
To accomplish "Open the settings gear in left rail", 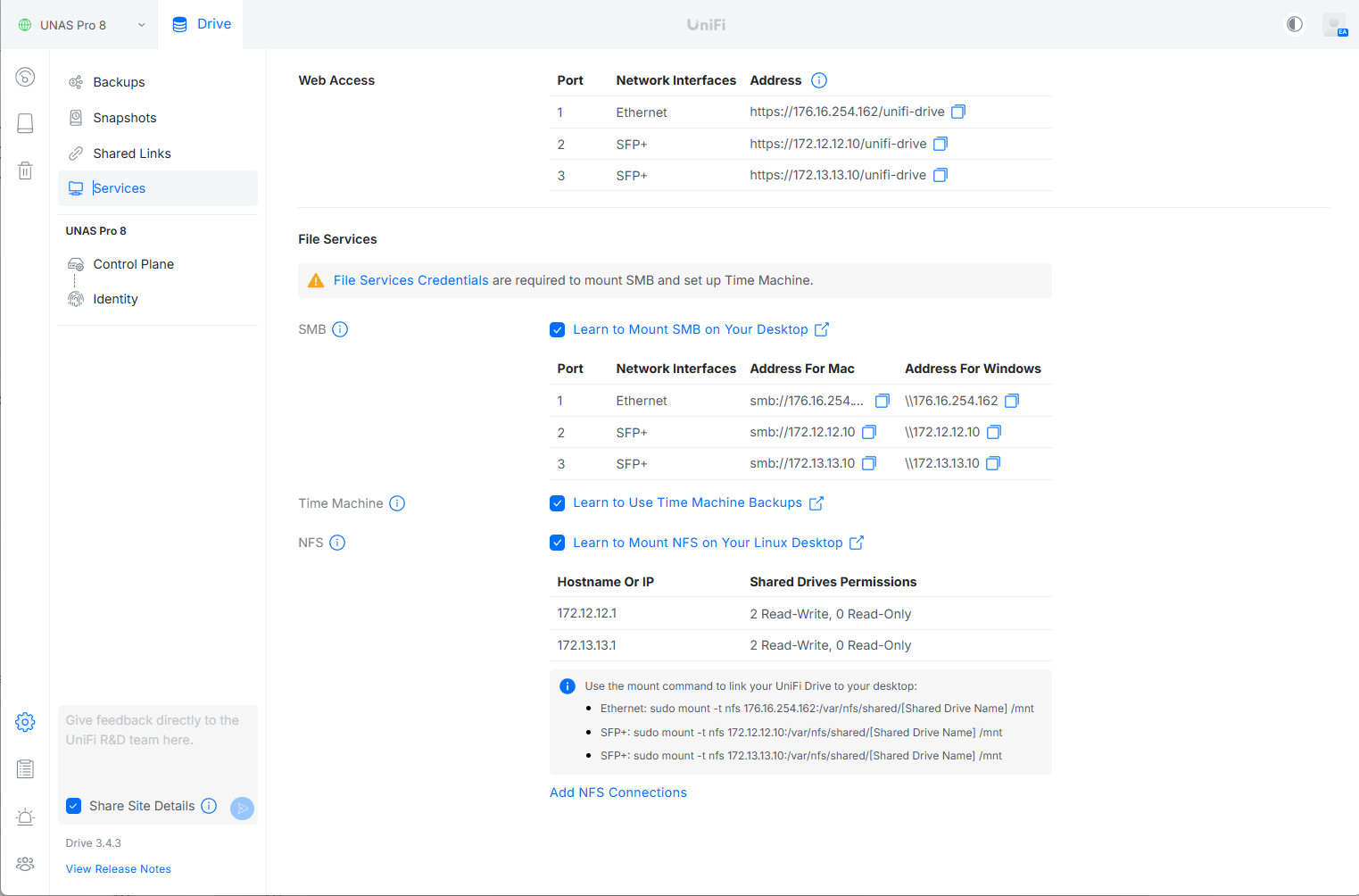I will tap(25, 722).
